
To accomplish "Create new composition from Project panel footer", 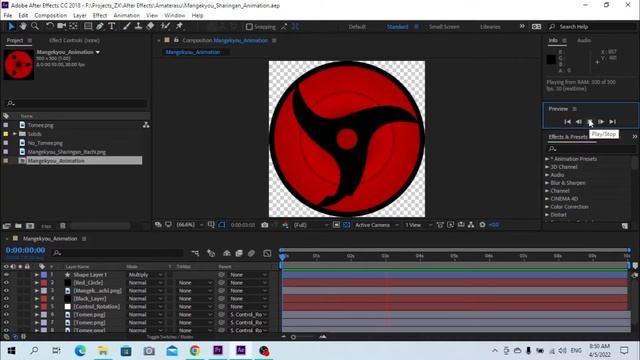I will coord(30,226).
